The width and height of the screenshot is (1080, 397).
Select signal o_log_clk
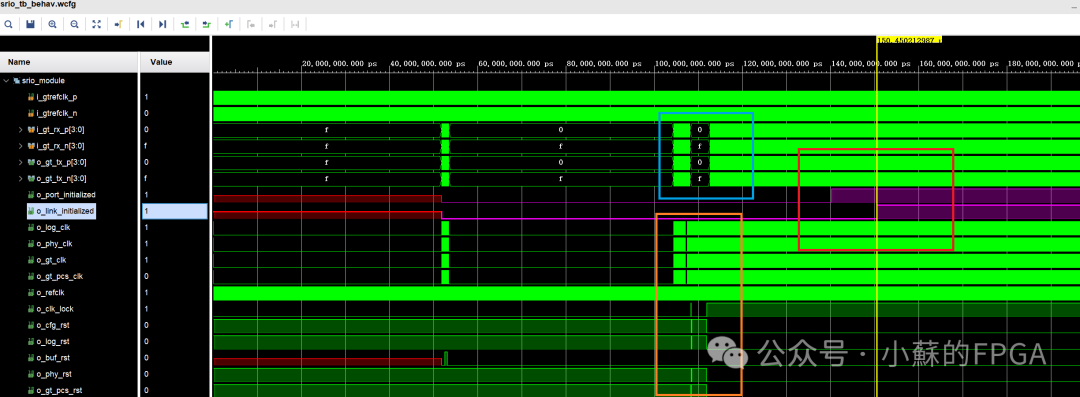53,227
